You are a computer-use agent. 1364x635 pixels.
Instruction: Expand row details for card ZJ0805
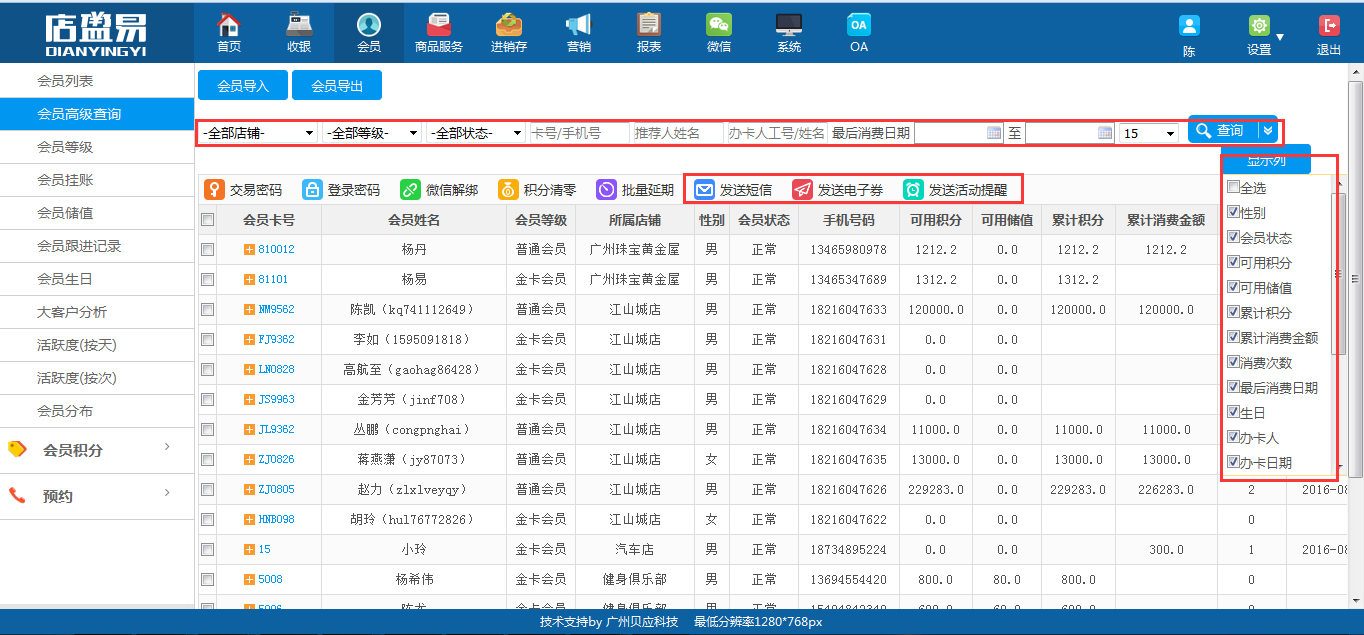[x=249, y=489]
